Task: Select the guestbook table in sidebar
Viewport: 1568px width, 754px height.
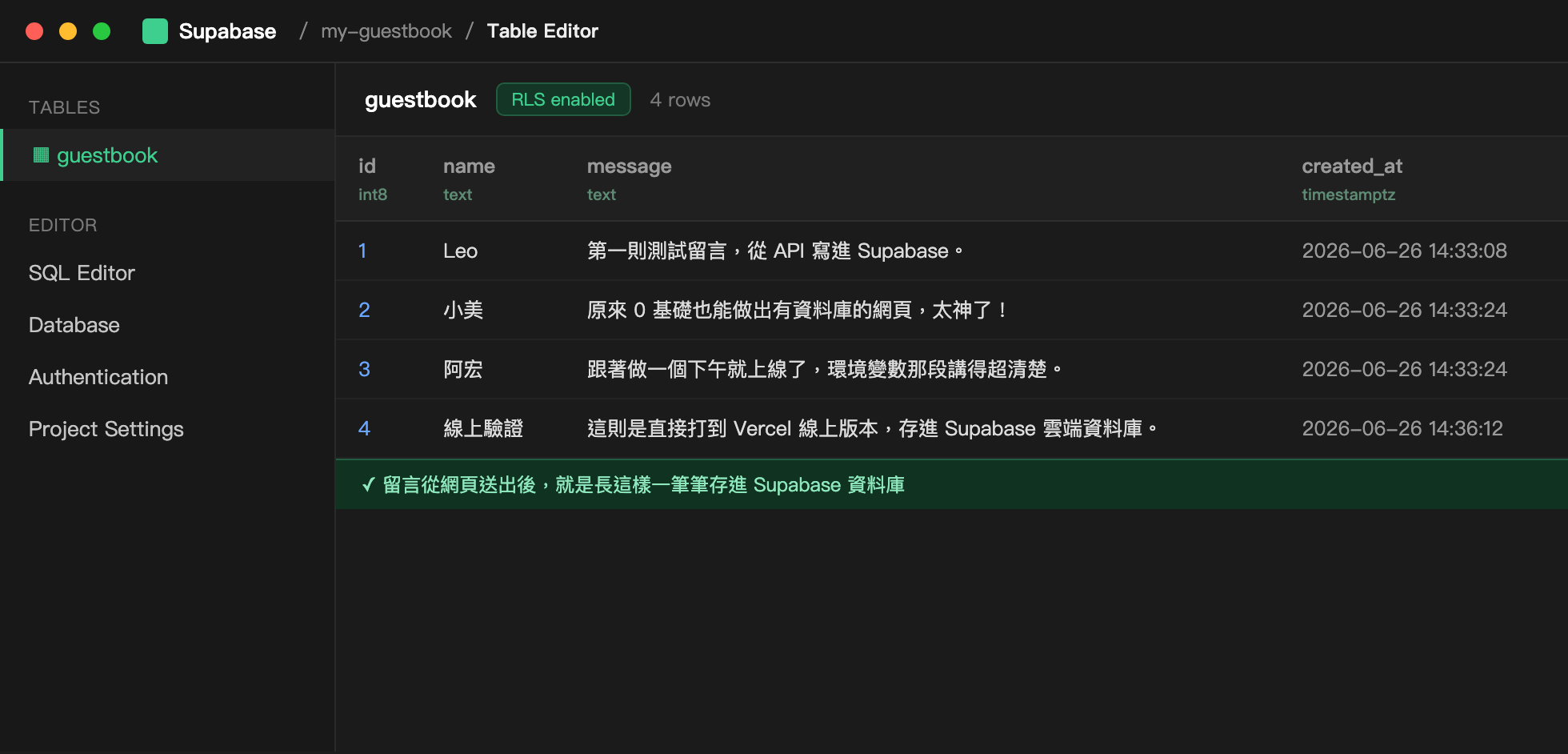Action: coord(167,154)
